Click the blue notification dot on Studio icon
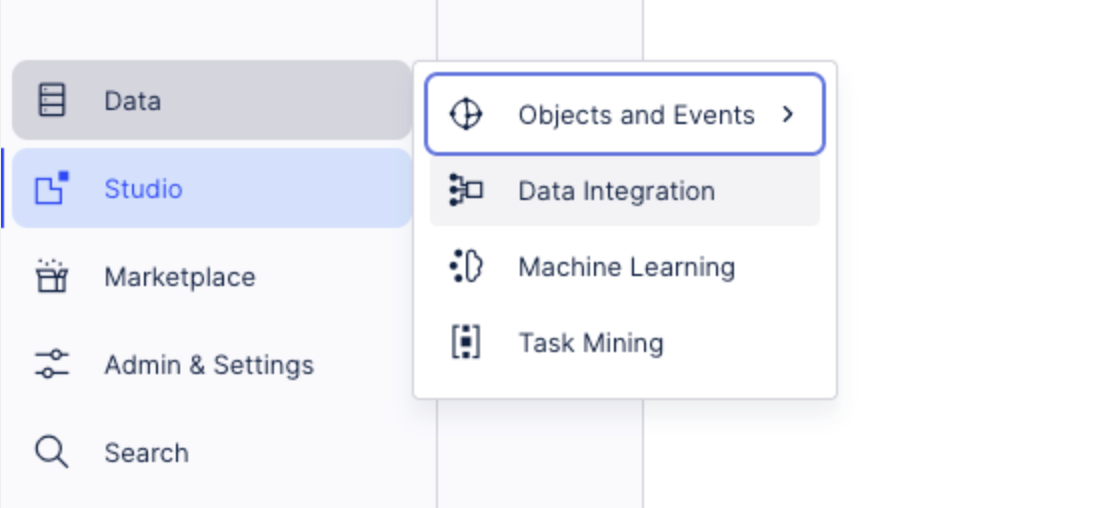The width and height of the screenshot is (1098, 508). coord(64,177)
